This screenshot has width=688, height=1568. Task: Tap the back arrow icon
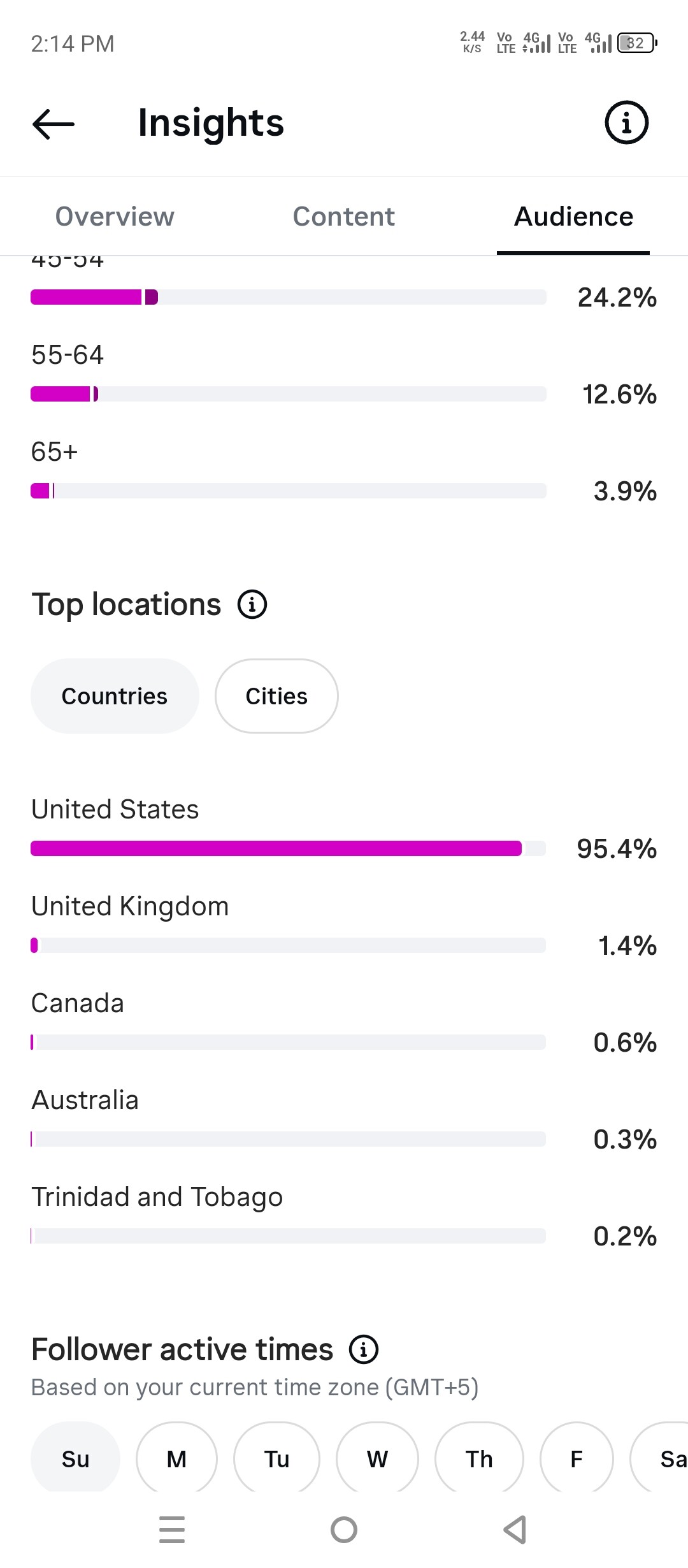pyautogui.click(x=54, y=123)
